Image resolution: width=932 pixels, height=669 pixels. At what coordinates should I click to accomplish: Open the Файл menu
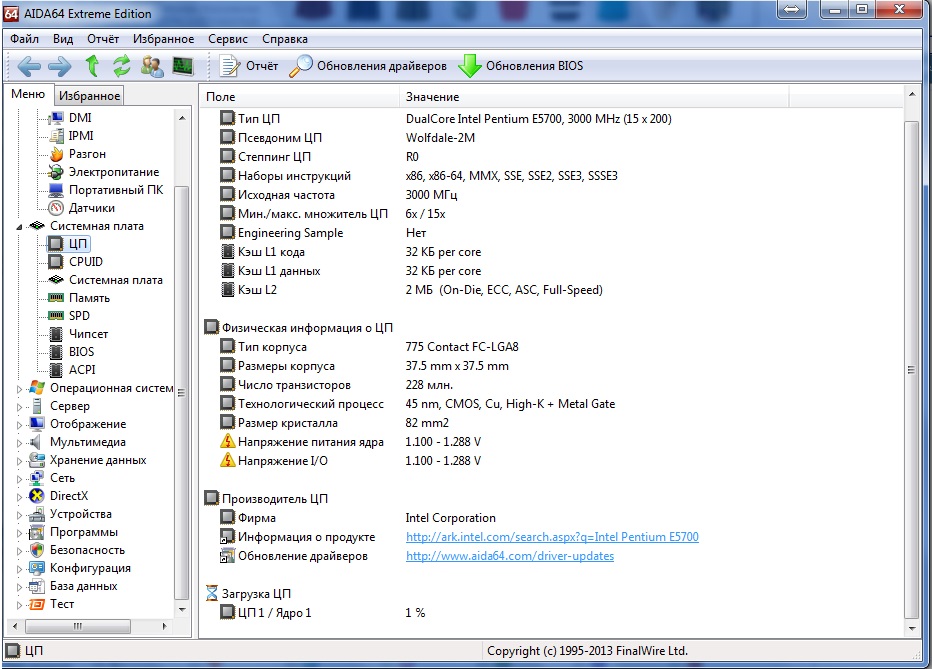[24, 39]
